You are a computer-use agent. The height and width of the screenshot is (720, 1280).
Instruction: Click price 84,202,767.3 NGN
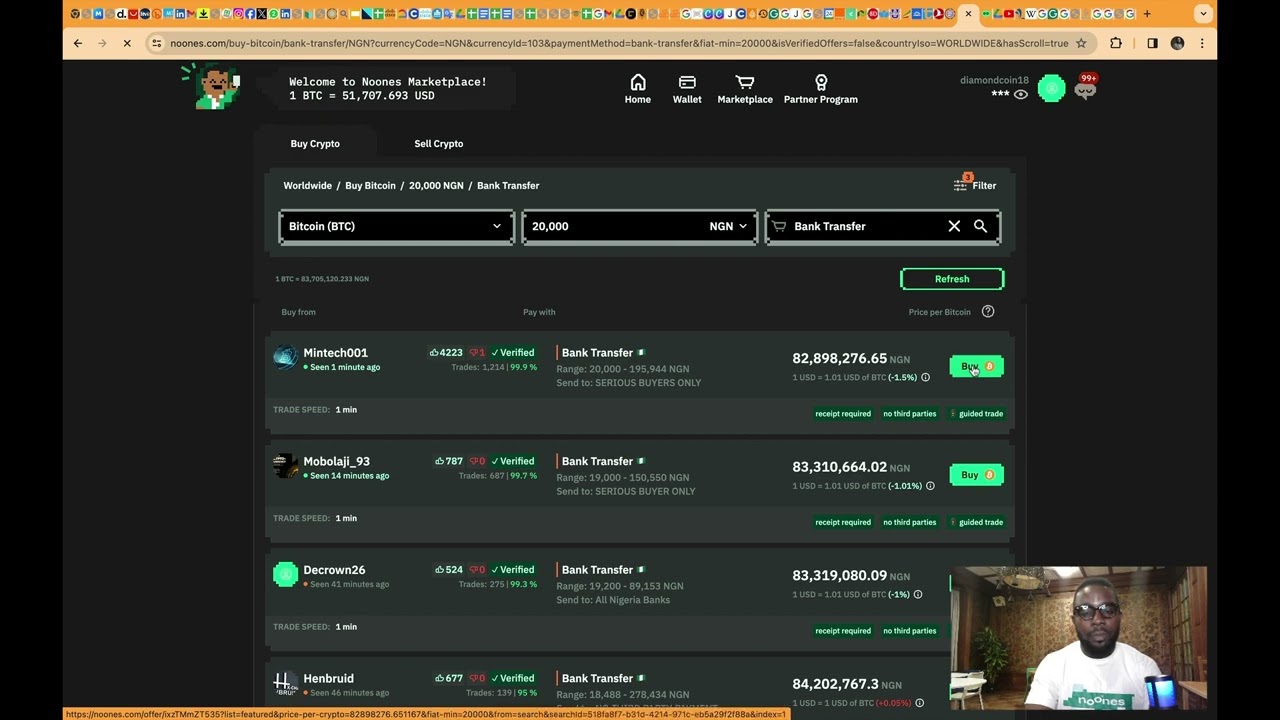[x=847, y=684]
